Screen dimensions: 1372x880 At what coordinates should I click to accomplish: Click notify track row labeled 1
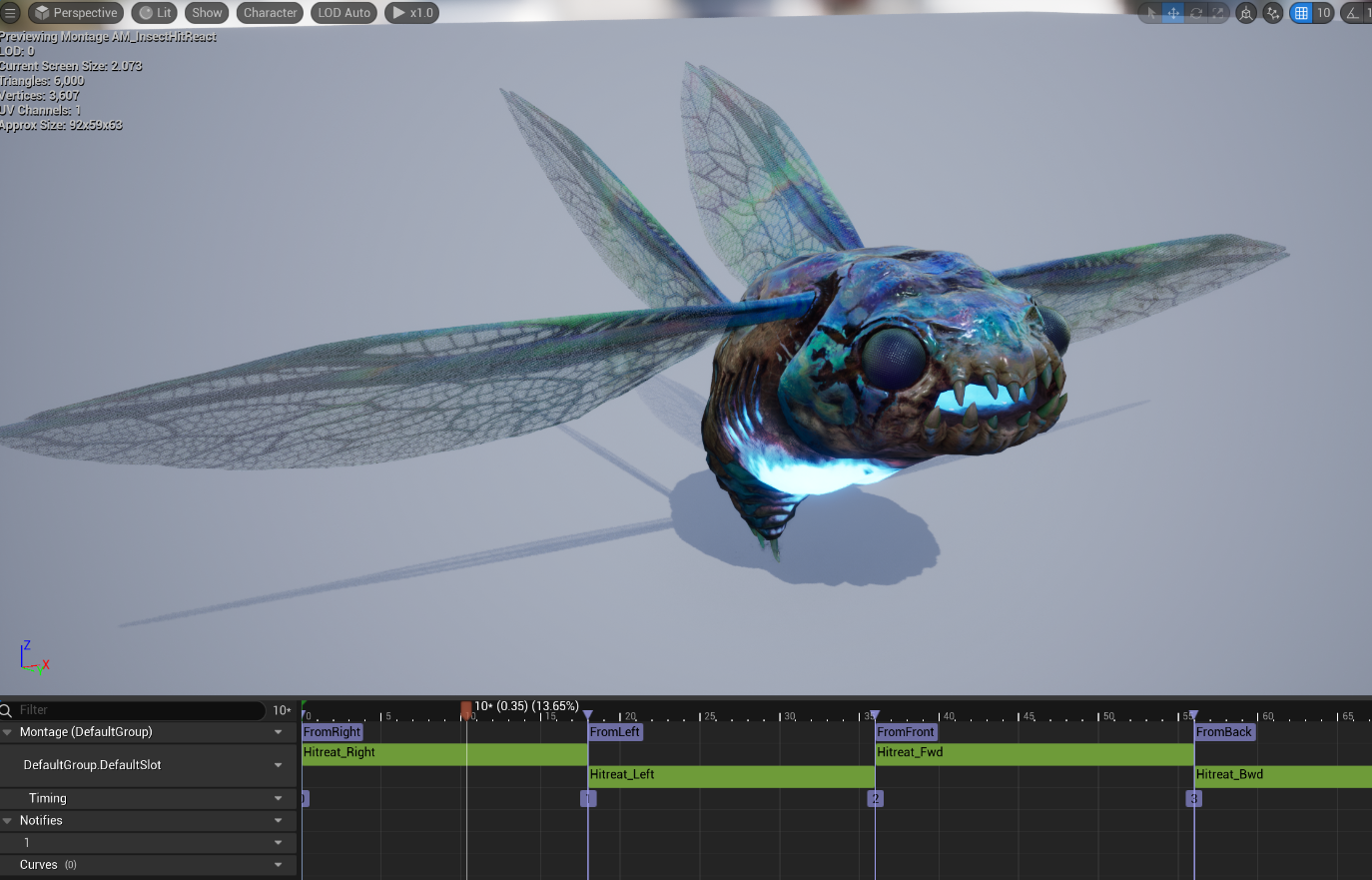point(148,843)
